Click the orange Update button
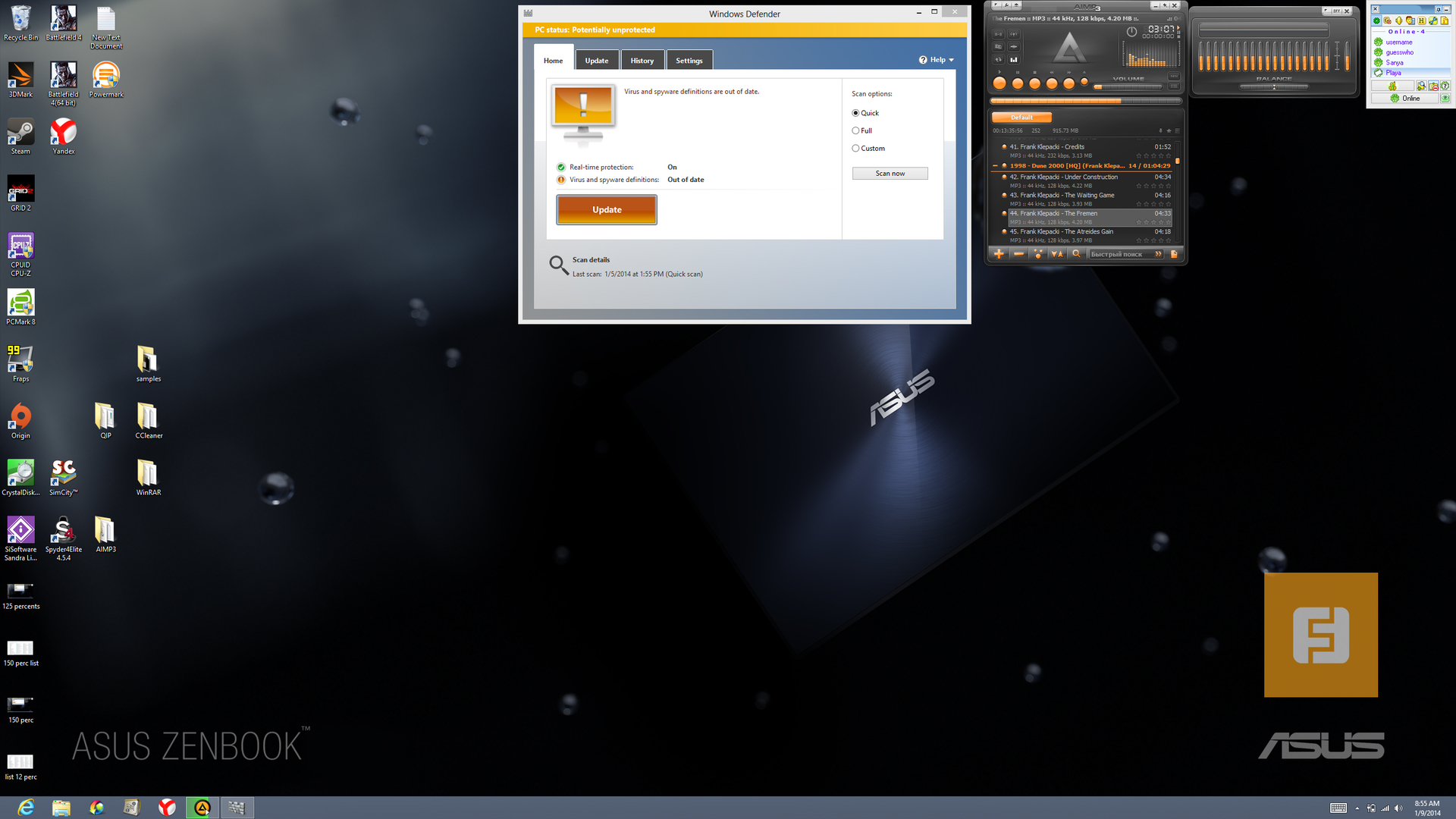 point(606,210)
